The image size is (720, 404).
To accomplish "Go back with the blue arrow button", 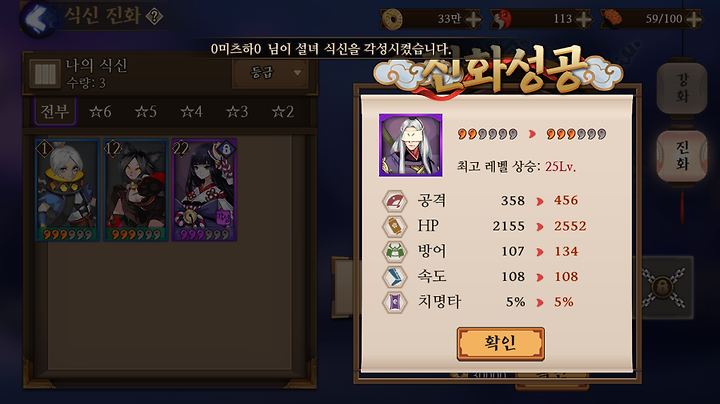I will (38, 18).
